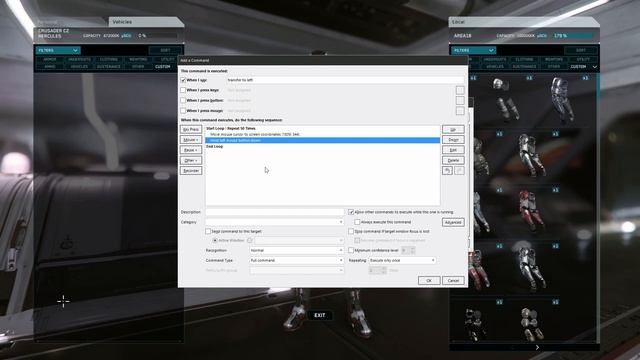Click the redo arrow icon below Delete

(x=459, y=171)
